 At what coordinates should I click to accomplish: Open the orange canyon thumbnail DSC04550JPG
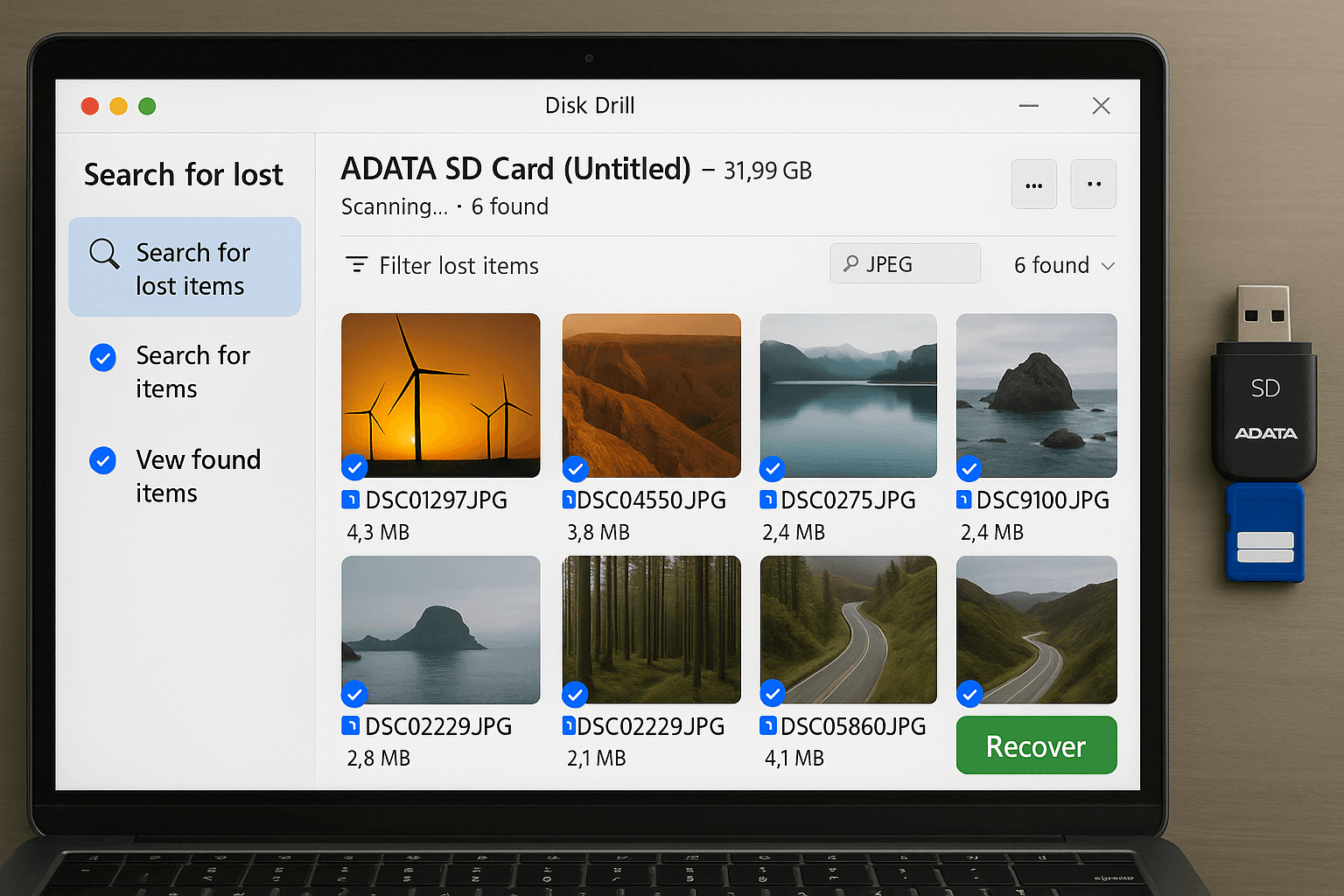tap(652, 395)
